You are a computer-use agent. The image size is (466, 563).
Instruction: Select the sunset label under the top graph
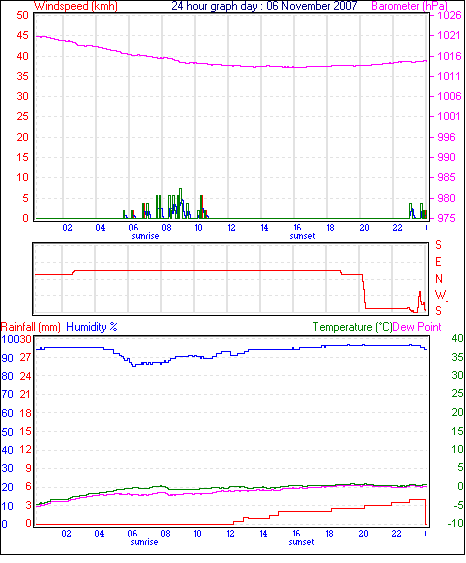(302, 236)
